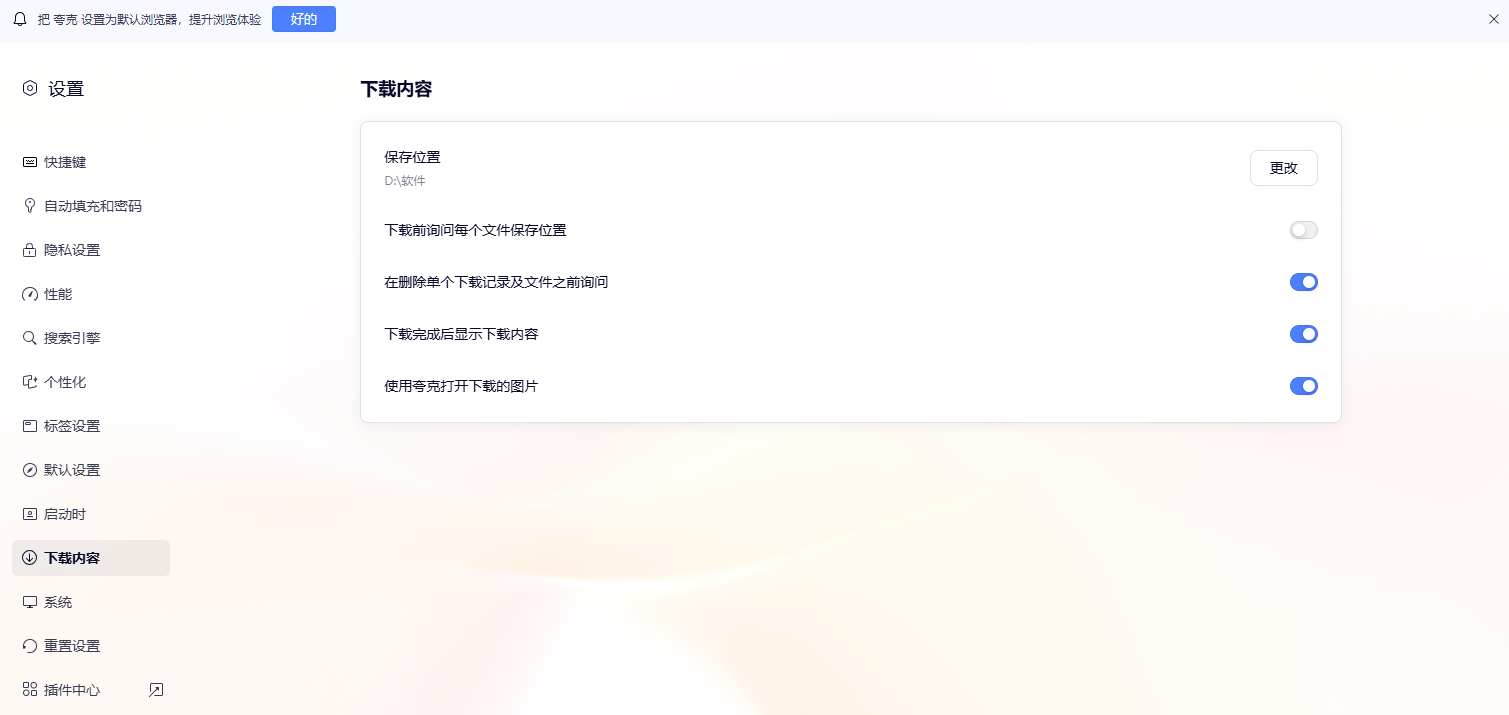Image resolution: width=1509 pixels, height=715 pixels.
Task: Click the icon beside 启动时
Action: [30, 514]
